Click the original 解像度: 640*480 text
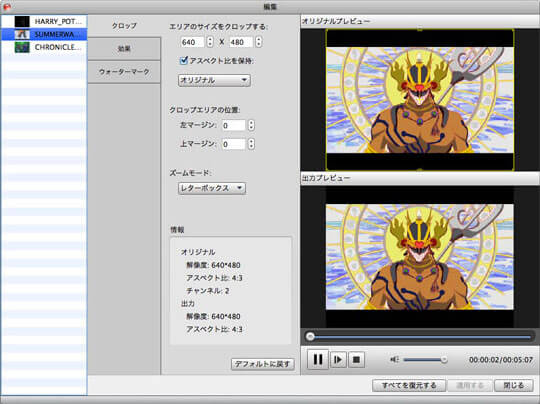The height and width of the screenshot is (404, 540). tap(213, 265)
